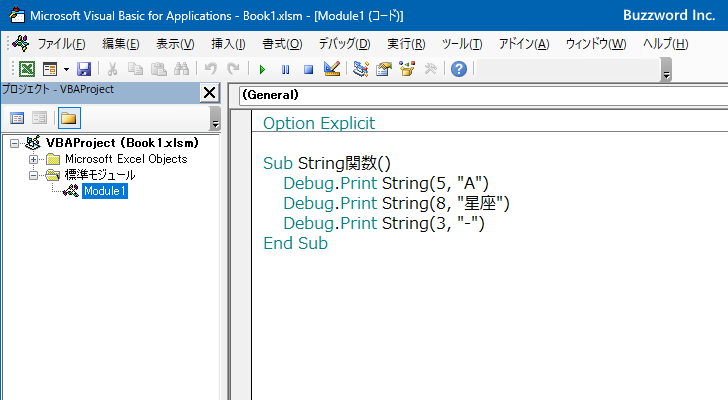Open the 表示(V) menu
The image size is (728, 400).
pos(175,44)
